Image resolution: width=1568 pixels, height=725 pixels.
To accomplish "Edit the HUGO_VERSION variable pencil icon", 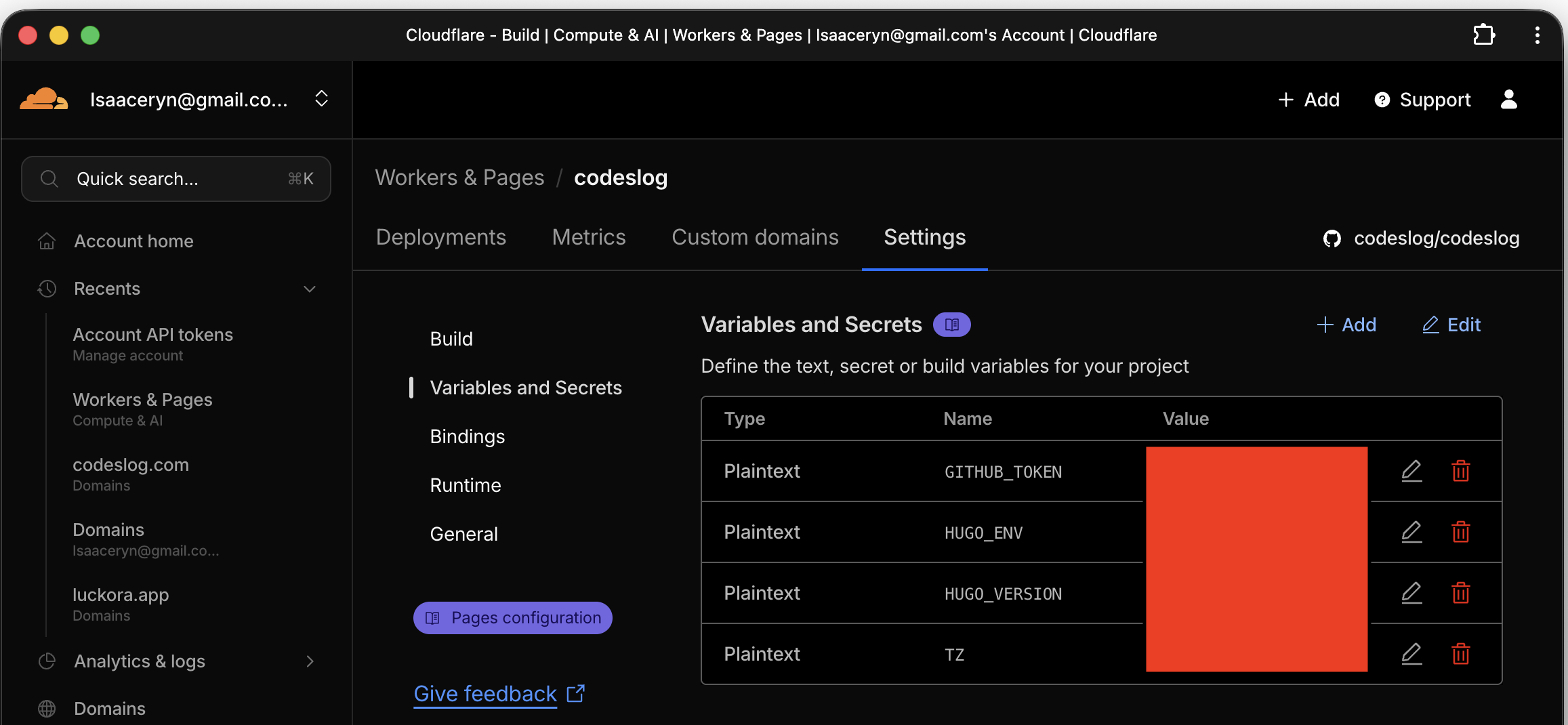I will pos(1411,593).
